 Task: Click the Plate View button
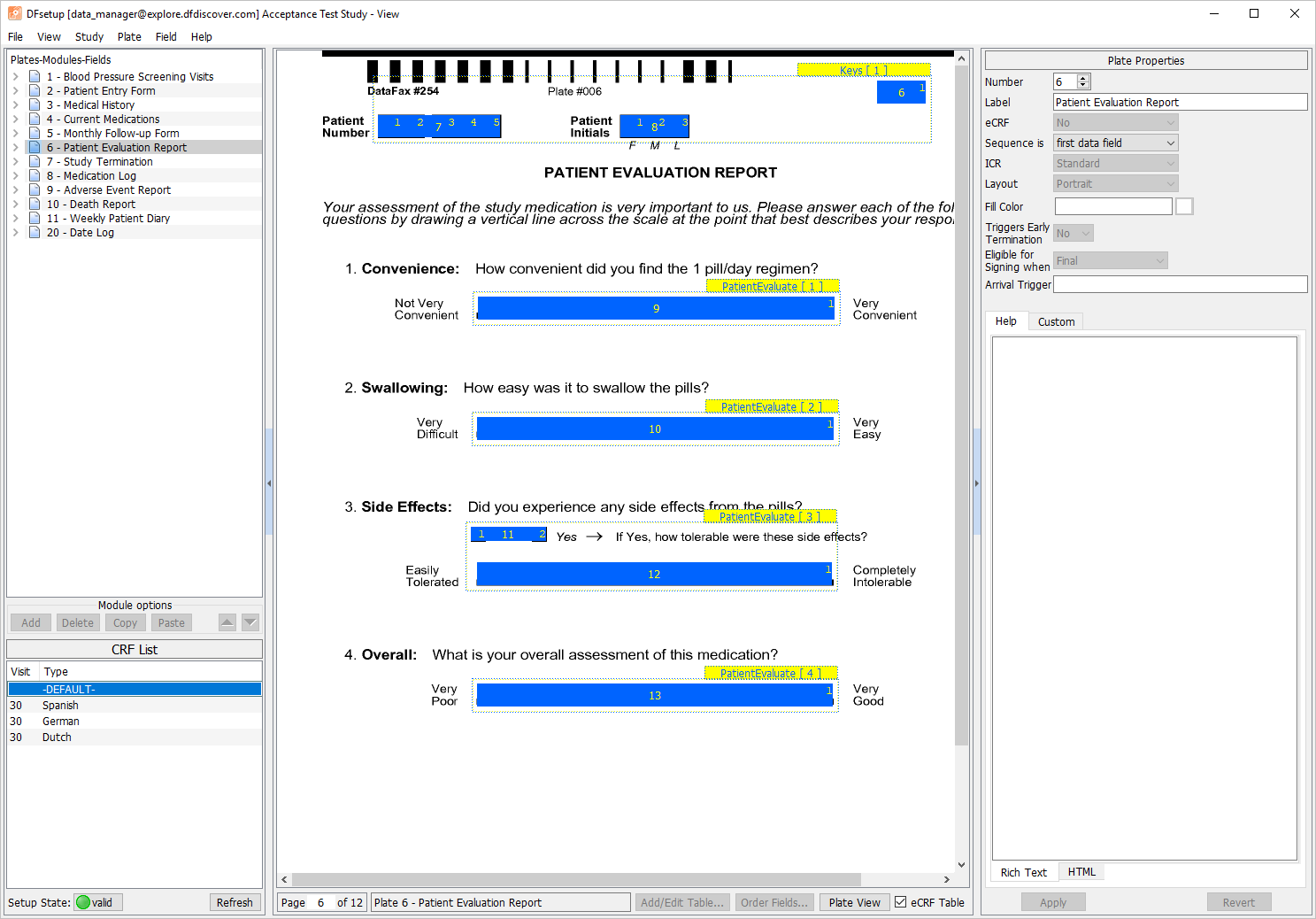tap(854, 902)
